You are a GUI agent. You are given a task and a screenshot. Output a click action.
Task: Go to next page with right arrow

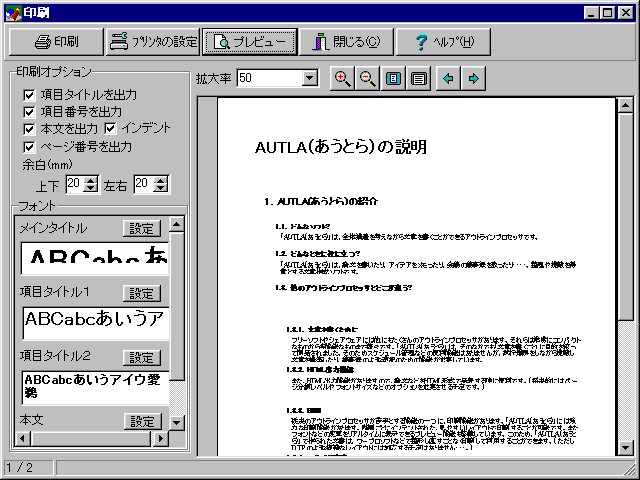[473, 78]
